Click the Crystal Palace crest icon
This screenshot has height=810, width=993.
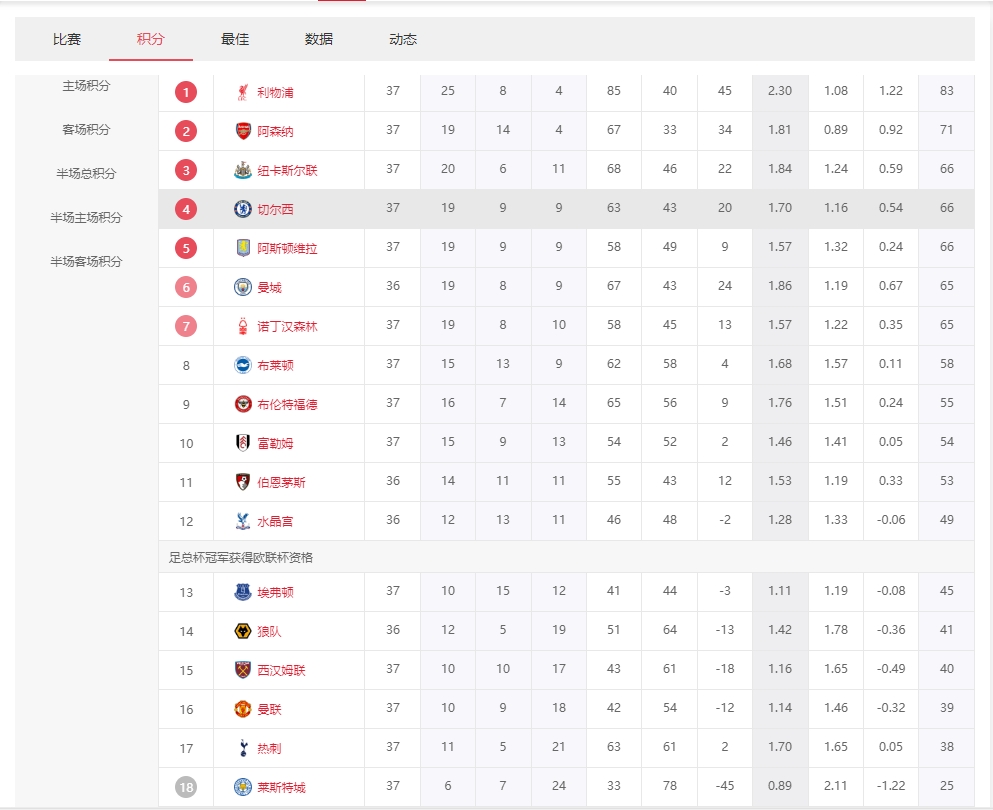coord(243,521)
